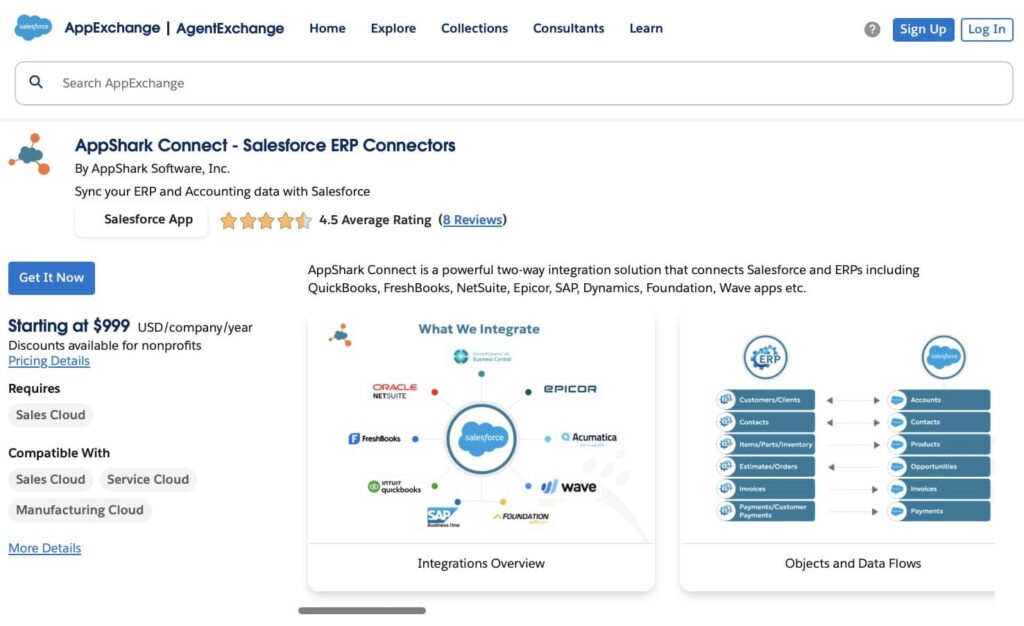The image size is (1024, 626).
Task: Open the Explore page
Action: coord(392,28)
